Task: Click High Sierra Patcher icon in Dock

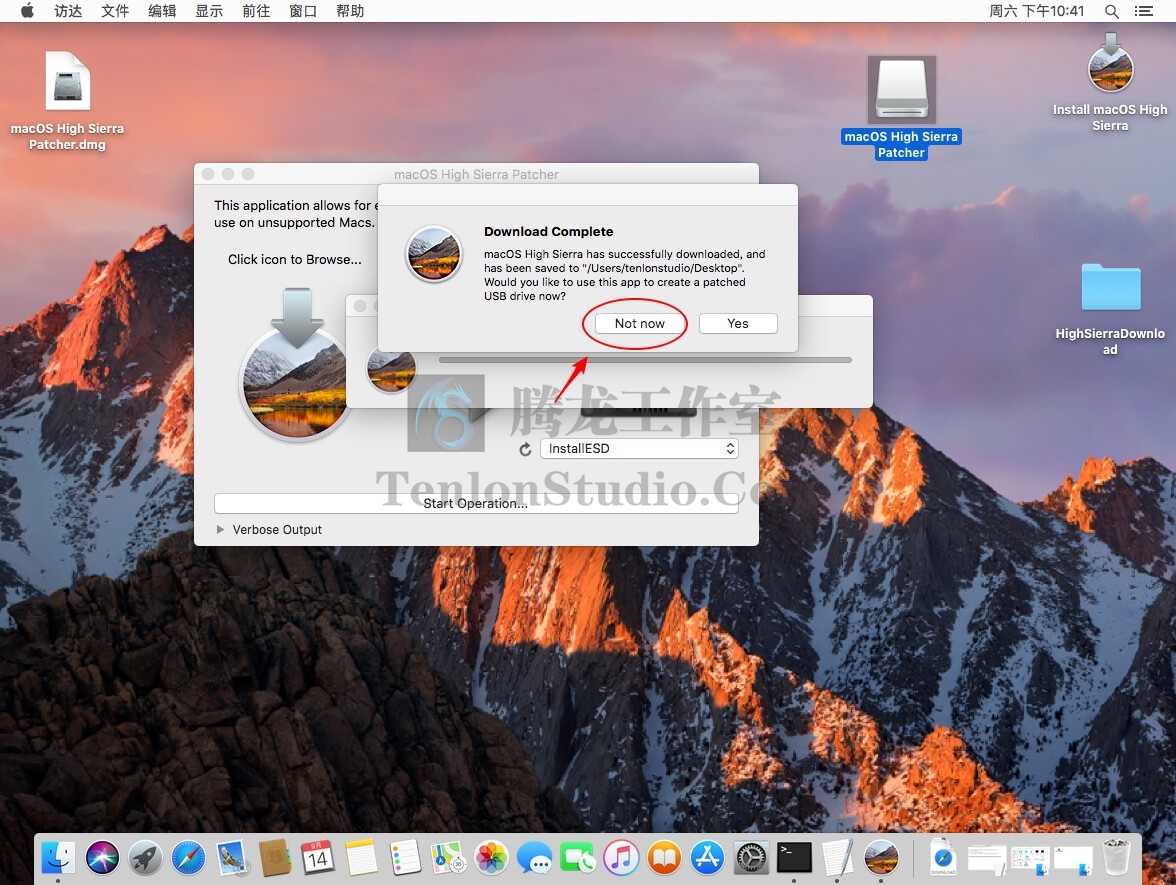Action: coord(881,857)
